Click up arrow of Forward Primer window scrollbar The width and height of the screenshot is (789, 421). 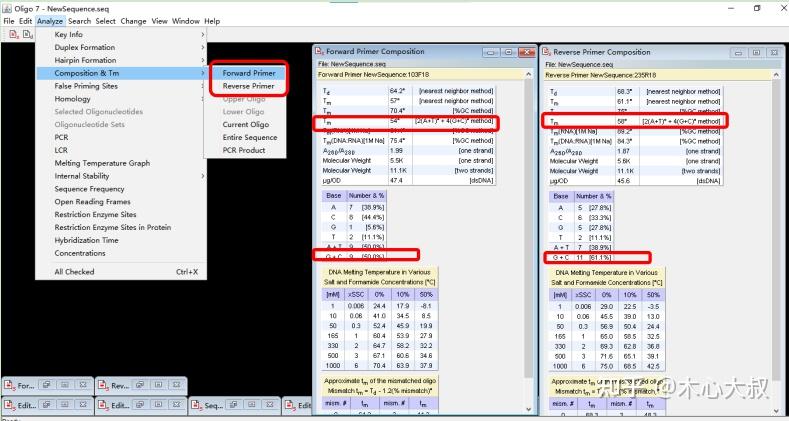[x=528, y=74]
